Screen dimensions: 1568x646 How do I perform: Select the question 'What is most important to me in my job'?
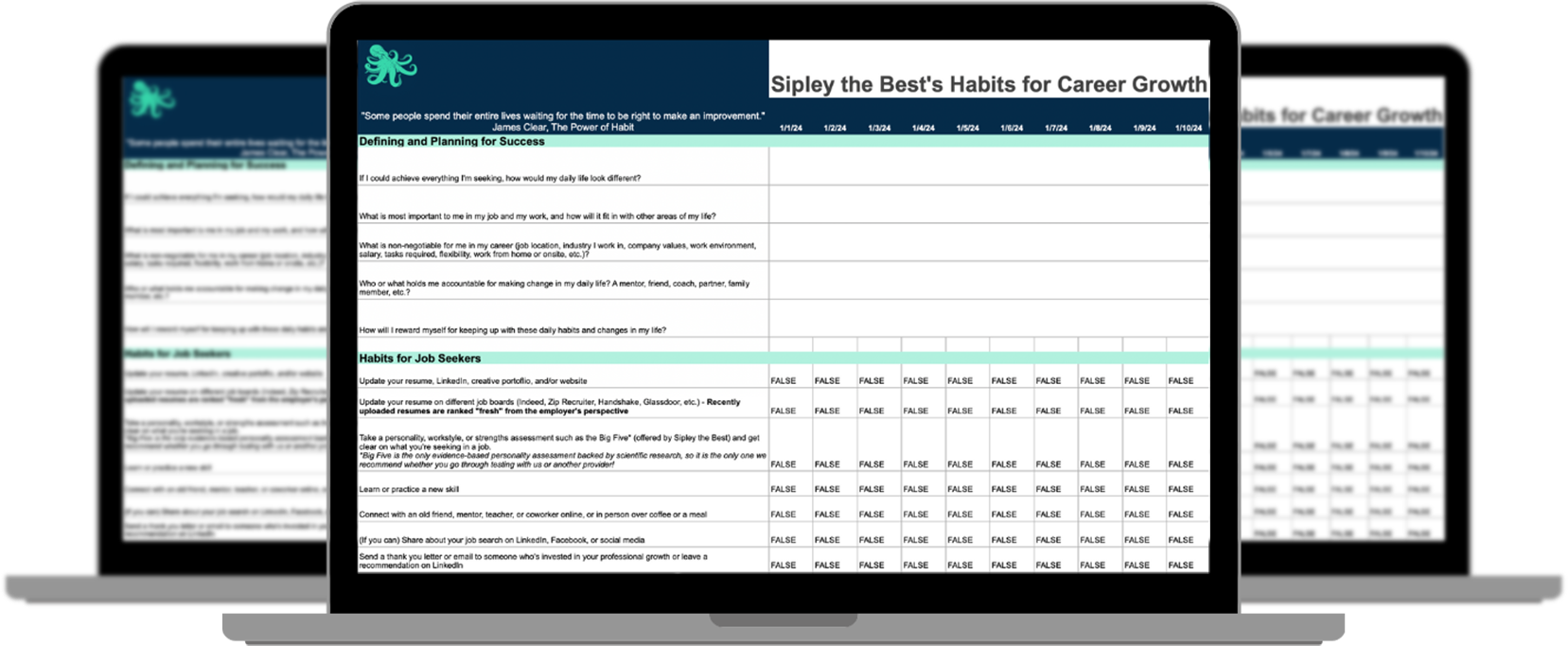(537, 217)
